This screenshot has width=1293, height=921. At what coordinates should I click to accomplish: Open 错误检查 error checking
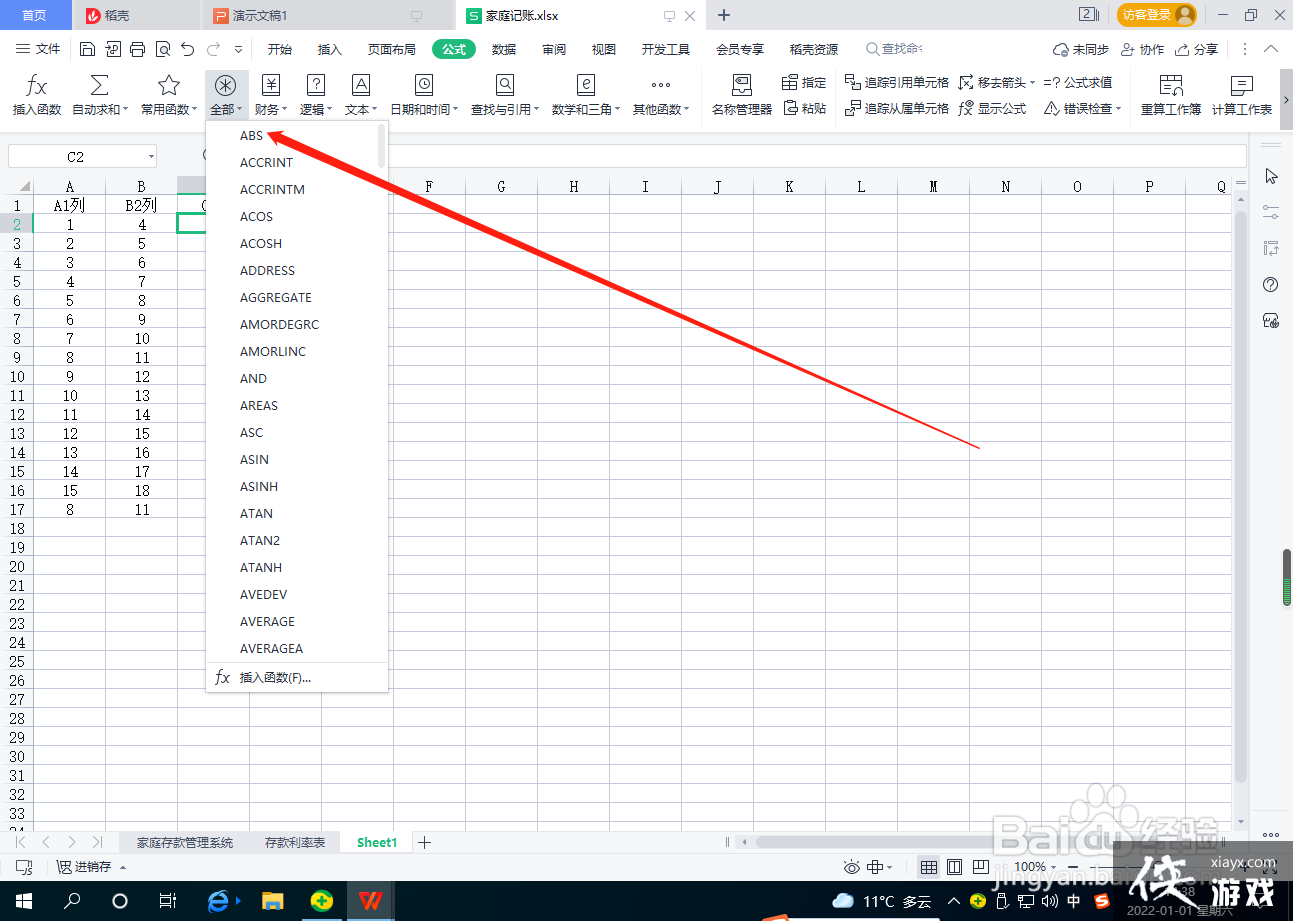[1083, 109]
